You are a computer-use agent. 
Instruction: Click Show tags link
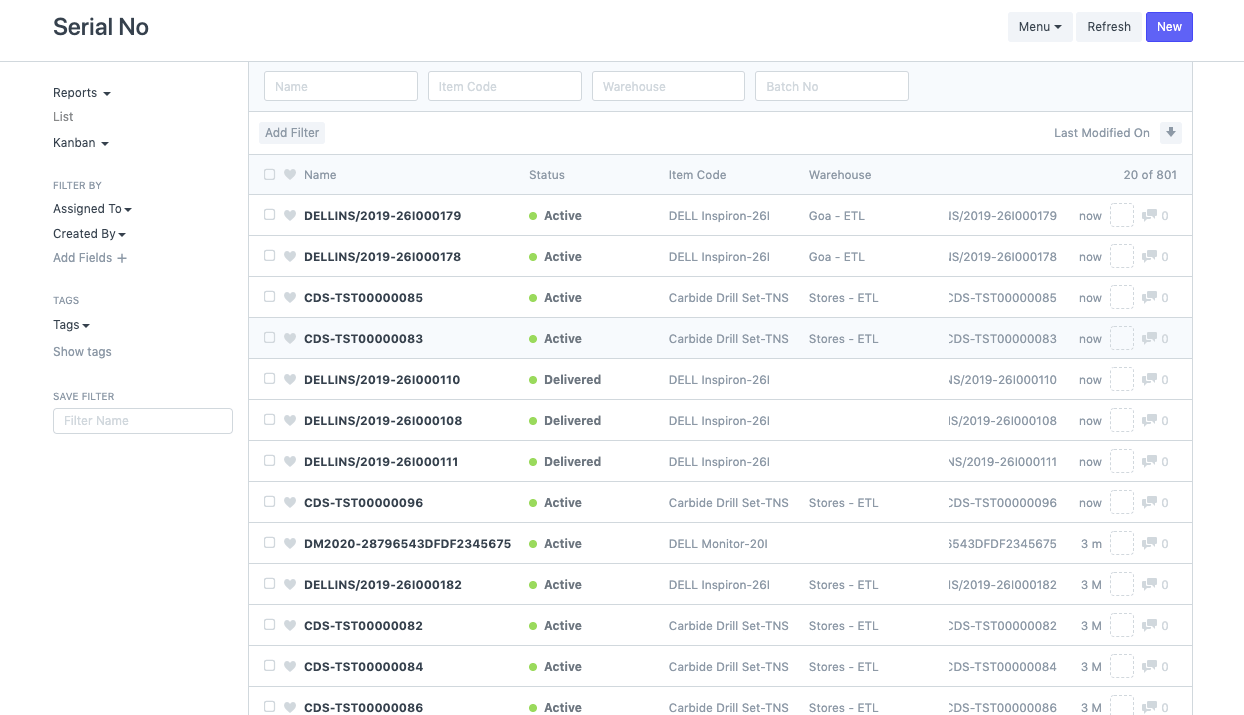82,352
